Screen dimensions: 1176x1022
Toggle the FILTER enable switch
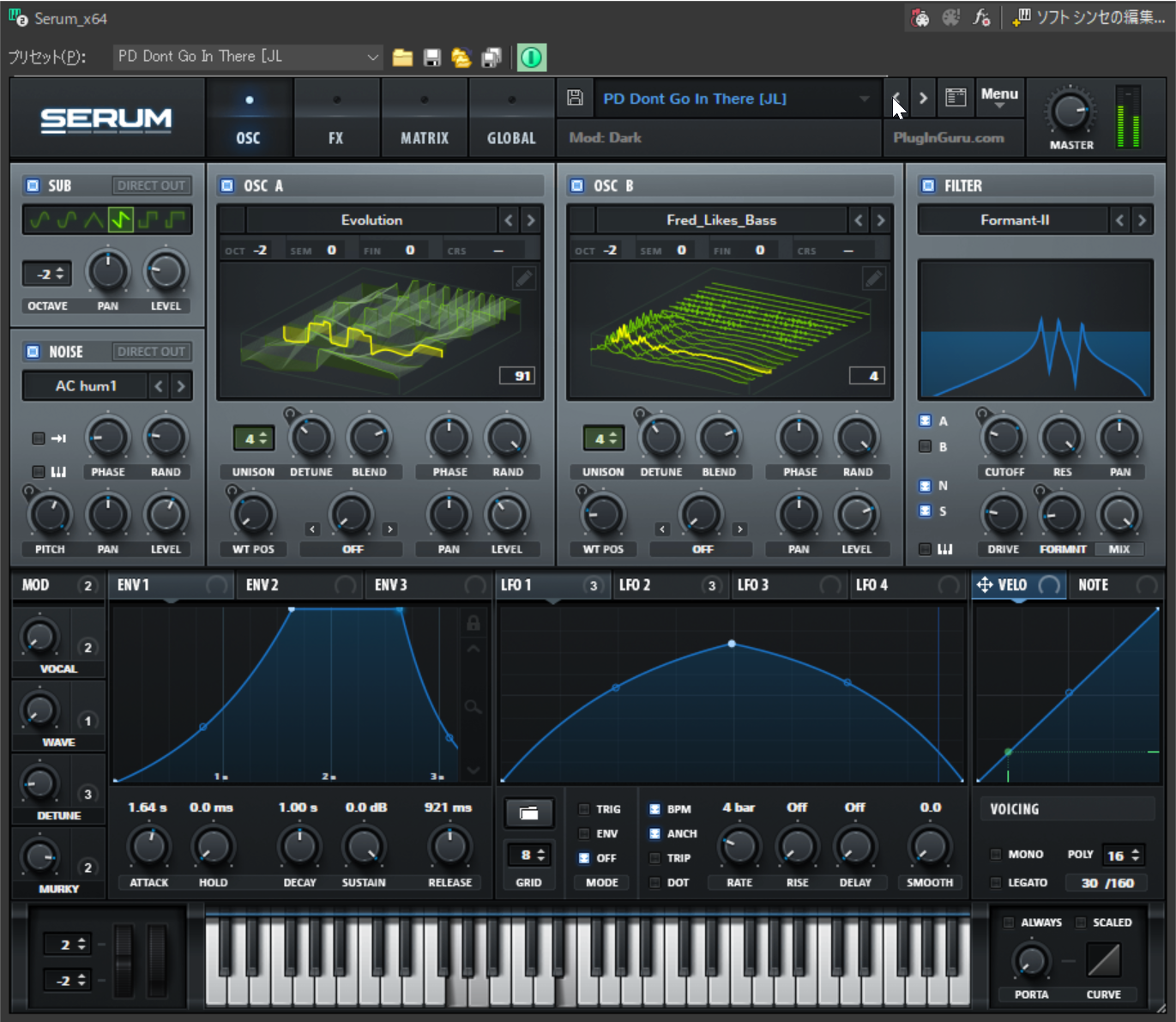[x=928, y=185]
